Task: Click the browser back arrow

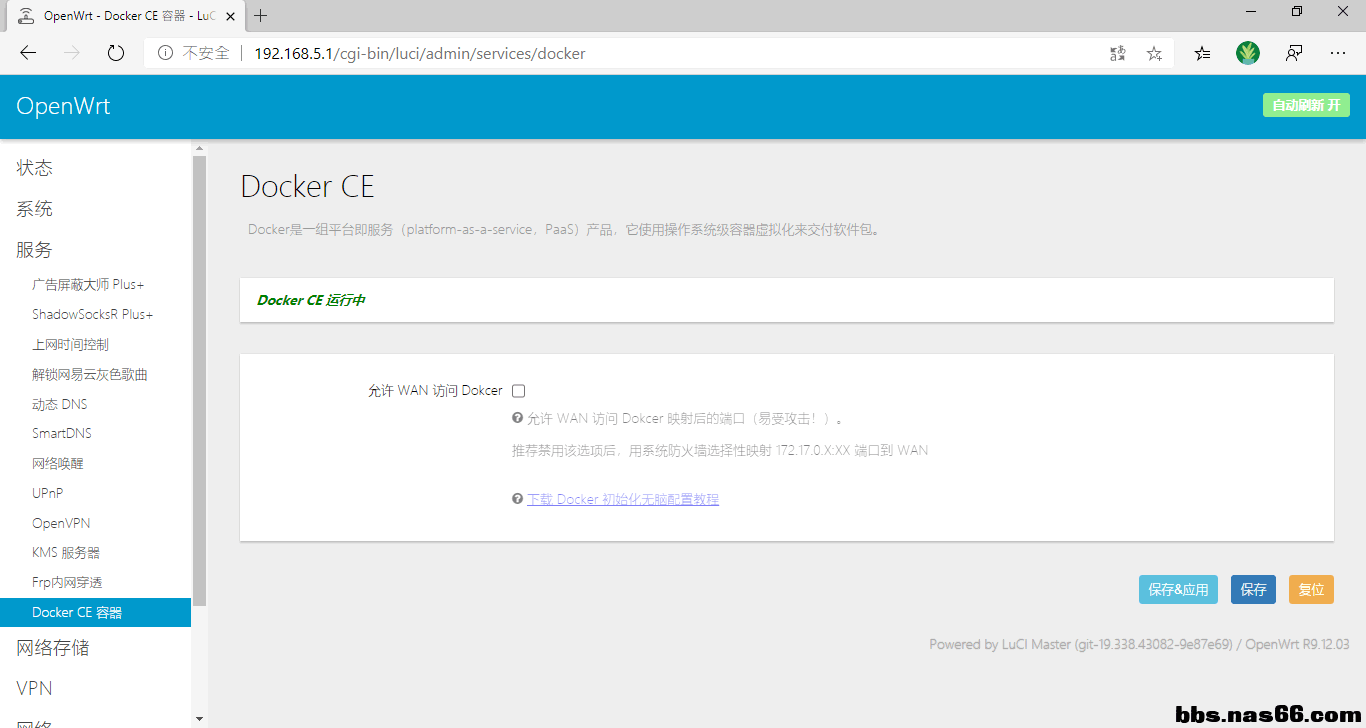Action: (x=28, y=53)
